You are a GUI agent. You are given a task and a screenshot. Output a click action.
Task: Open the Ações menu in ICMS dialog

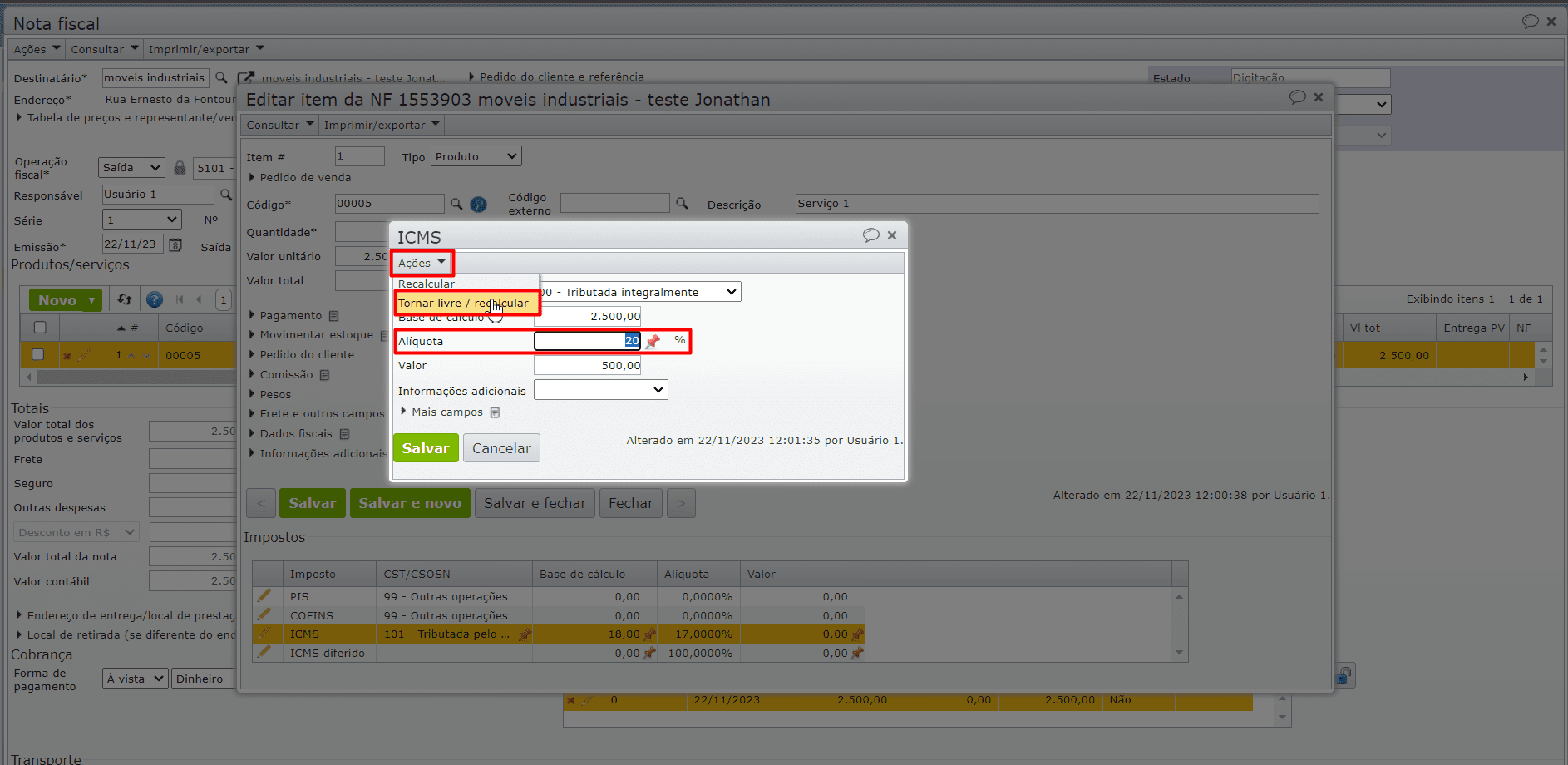click(422, 263)
